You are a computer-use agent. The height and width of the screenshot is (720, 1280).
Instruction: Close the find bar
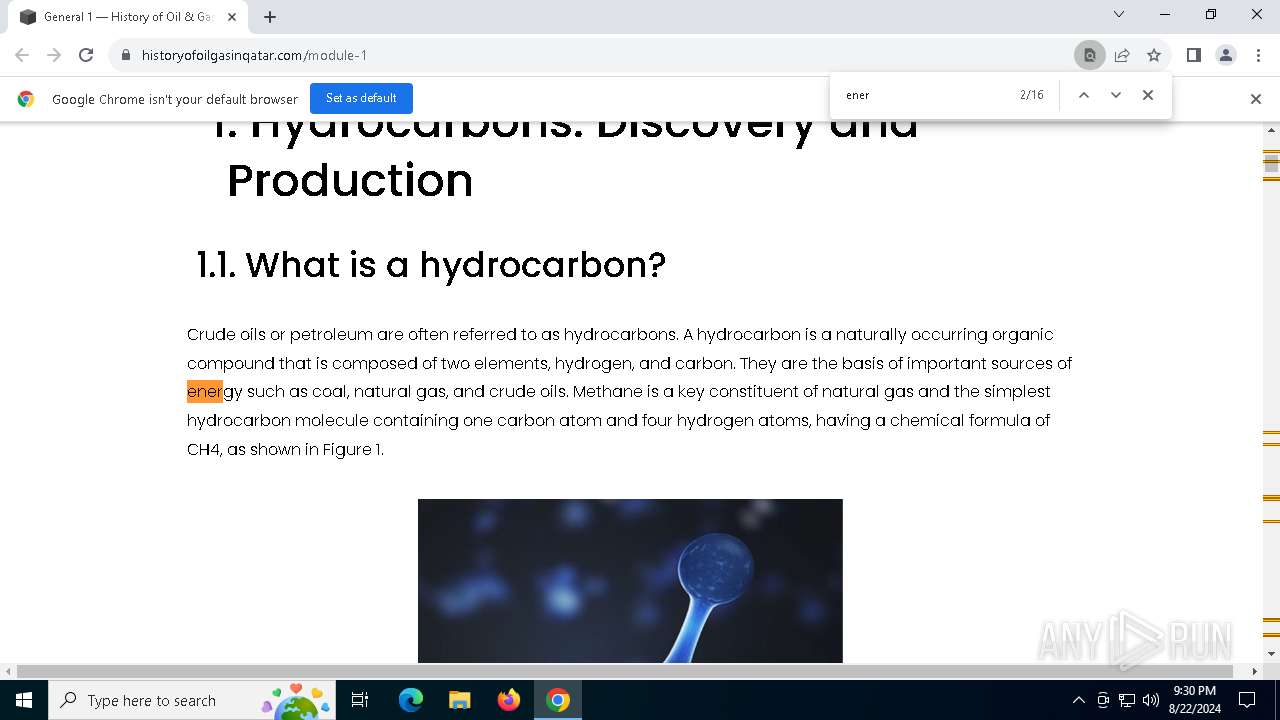pos(1148,95)
